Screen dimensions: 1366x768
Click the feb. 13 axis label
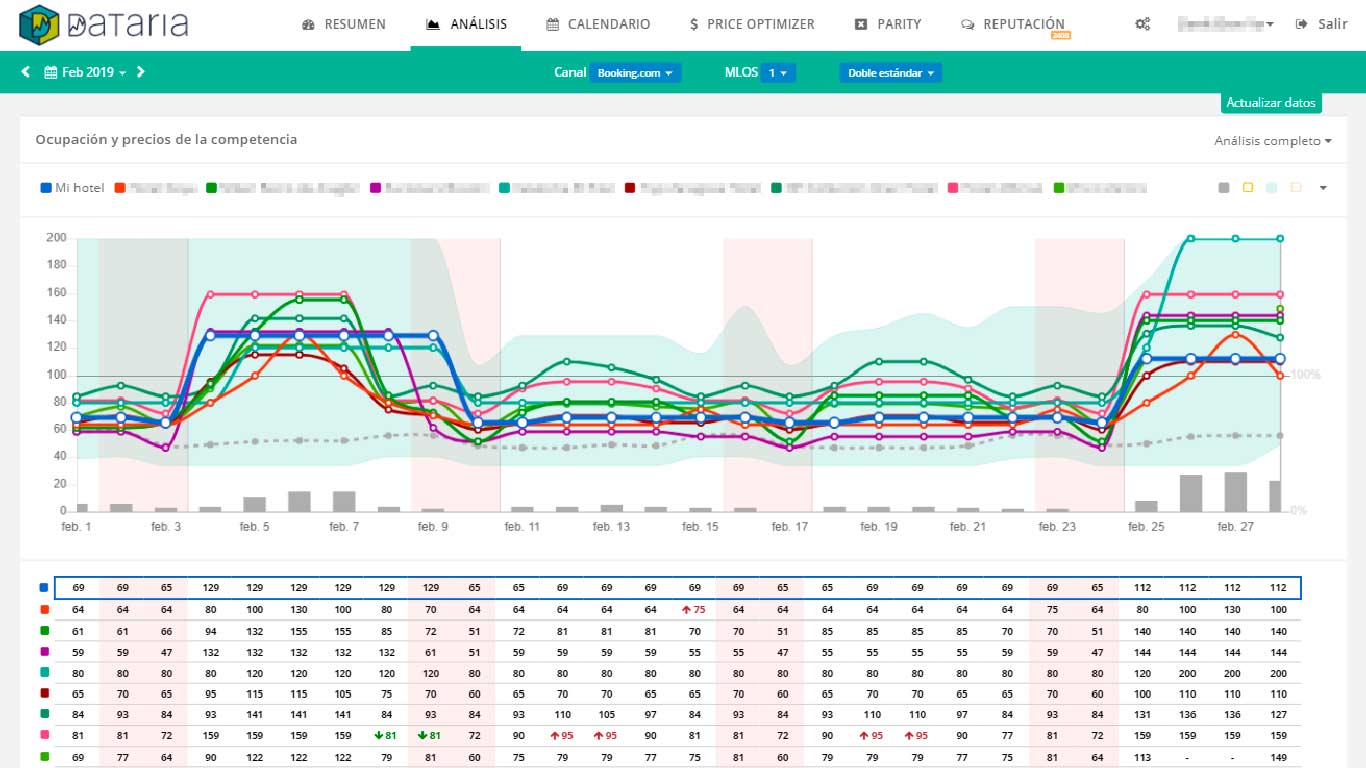[609, 527]
